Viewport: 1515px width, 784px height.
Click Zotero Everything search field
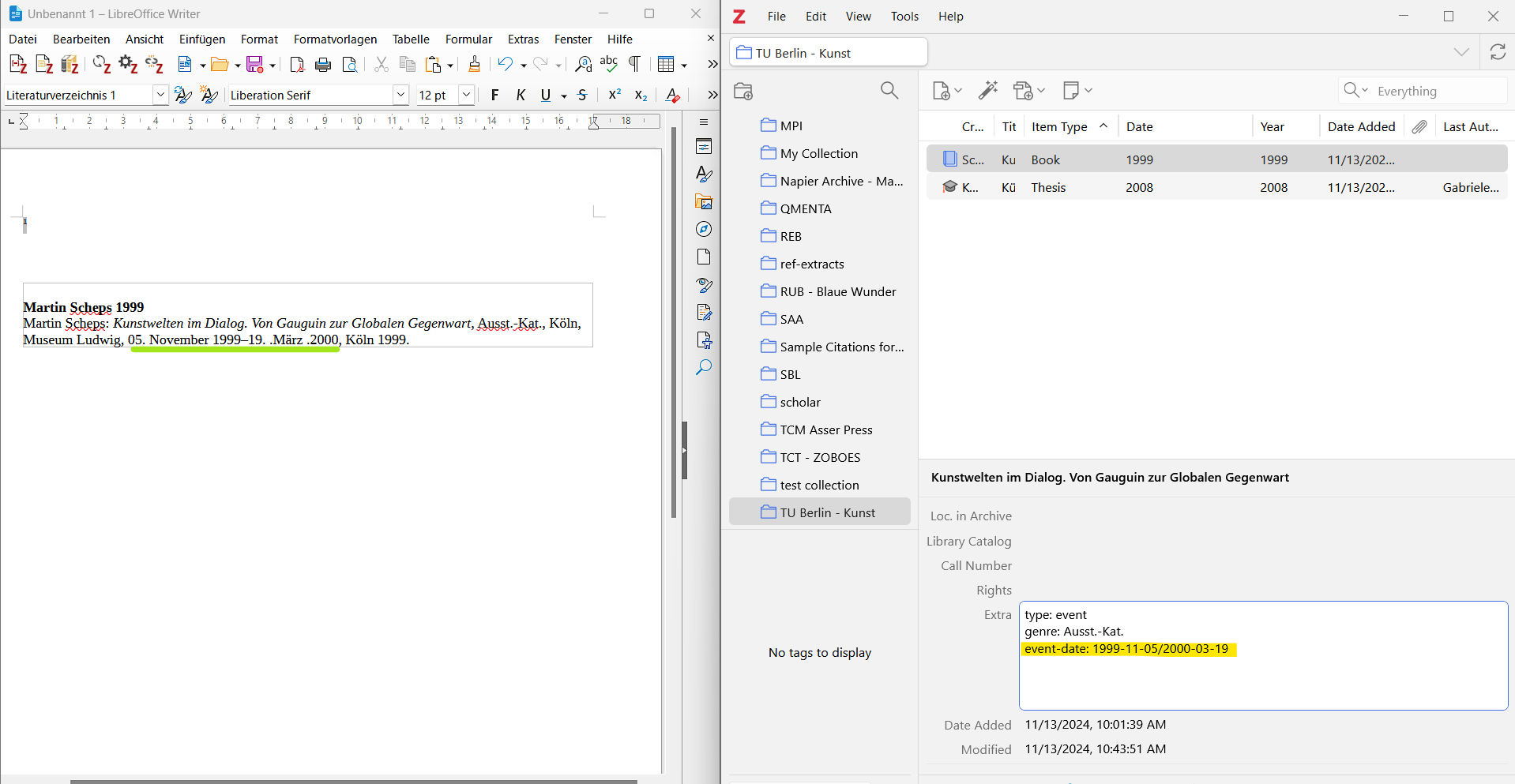point(1423,91)
